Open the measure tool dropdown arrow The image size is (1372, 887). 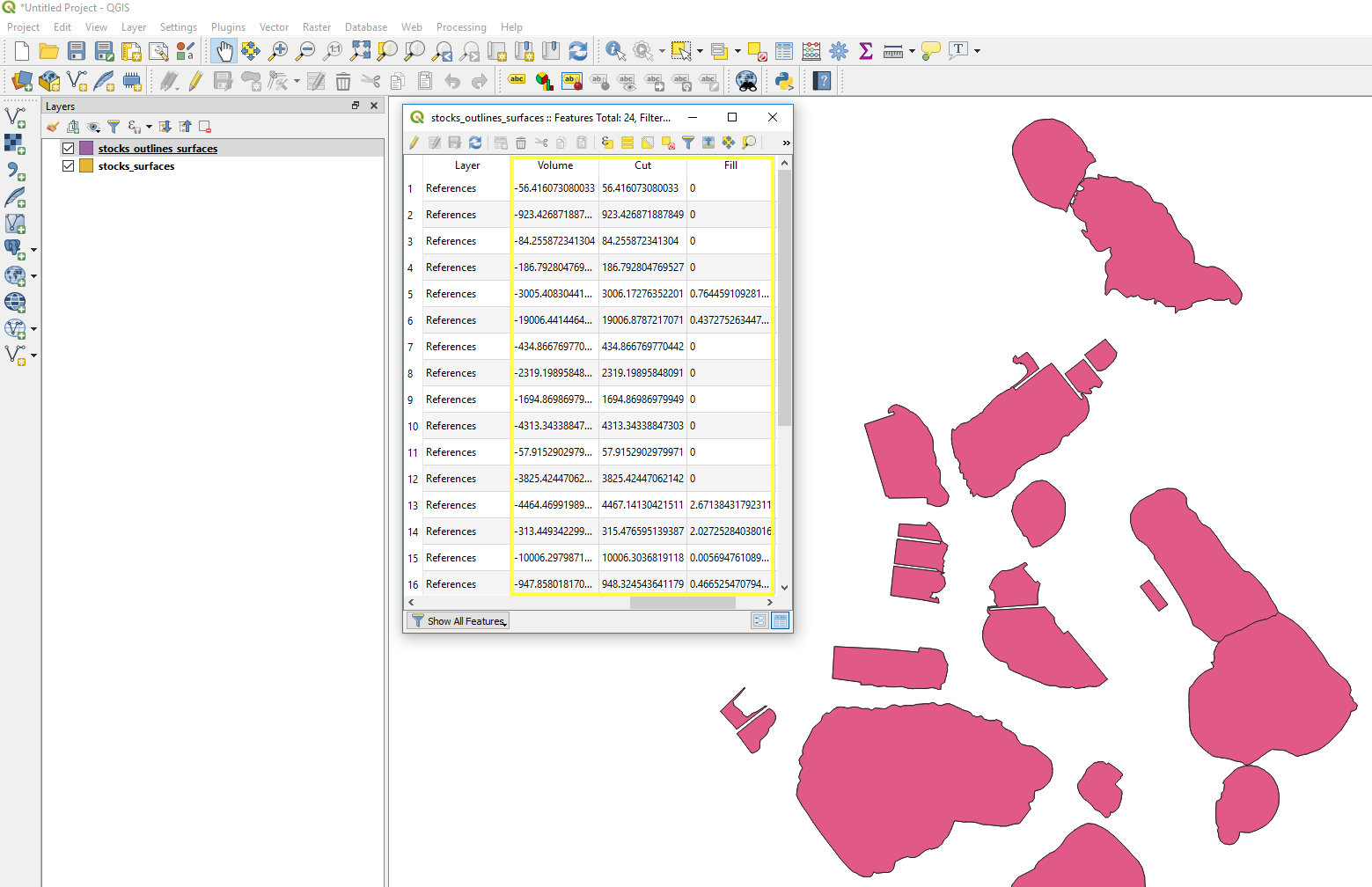[912, 51]
